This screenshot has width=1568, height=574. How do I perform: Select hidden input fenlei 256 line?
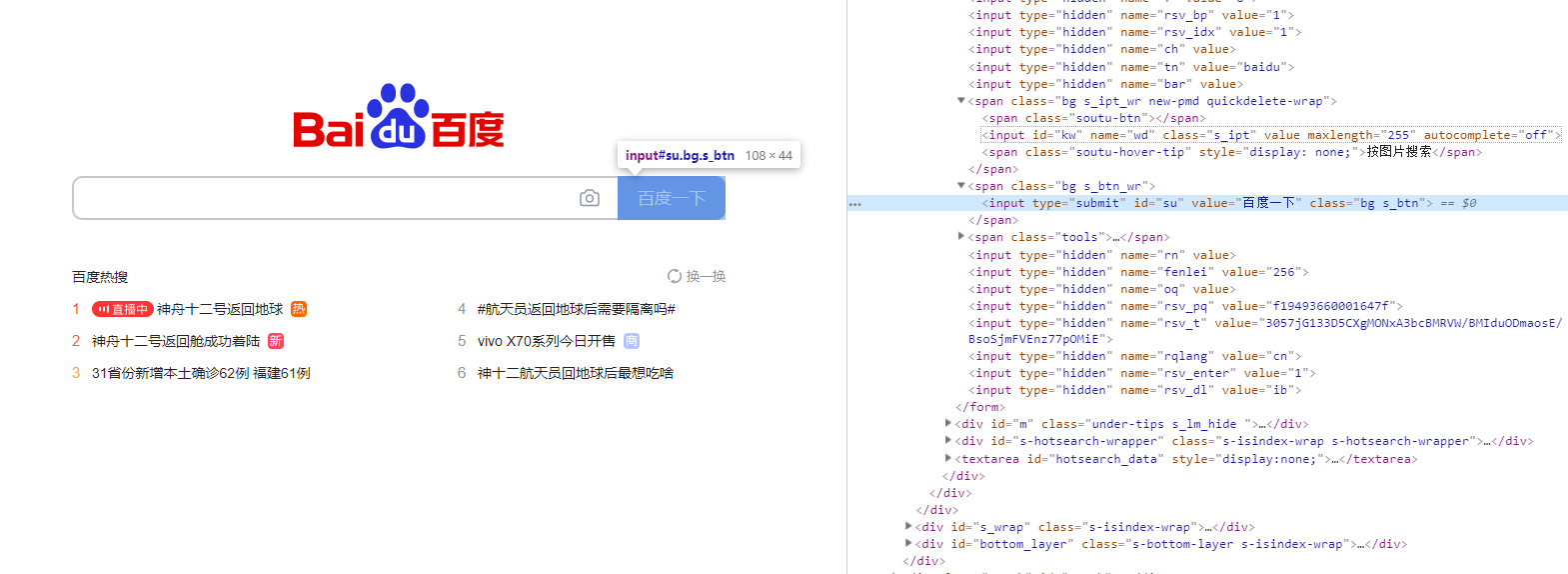1138,272
